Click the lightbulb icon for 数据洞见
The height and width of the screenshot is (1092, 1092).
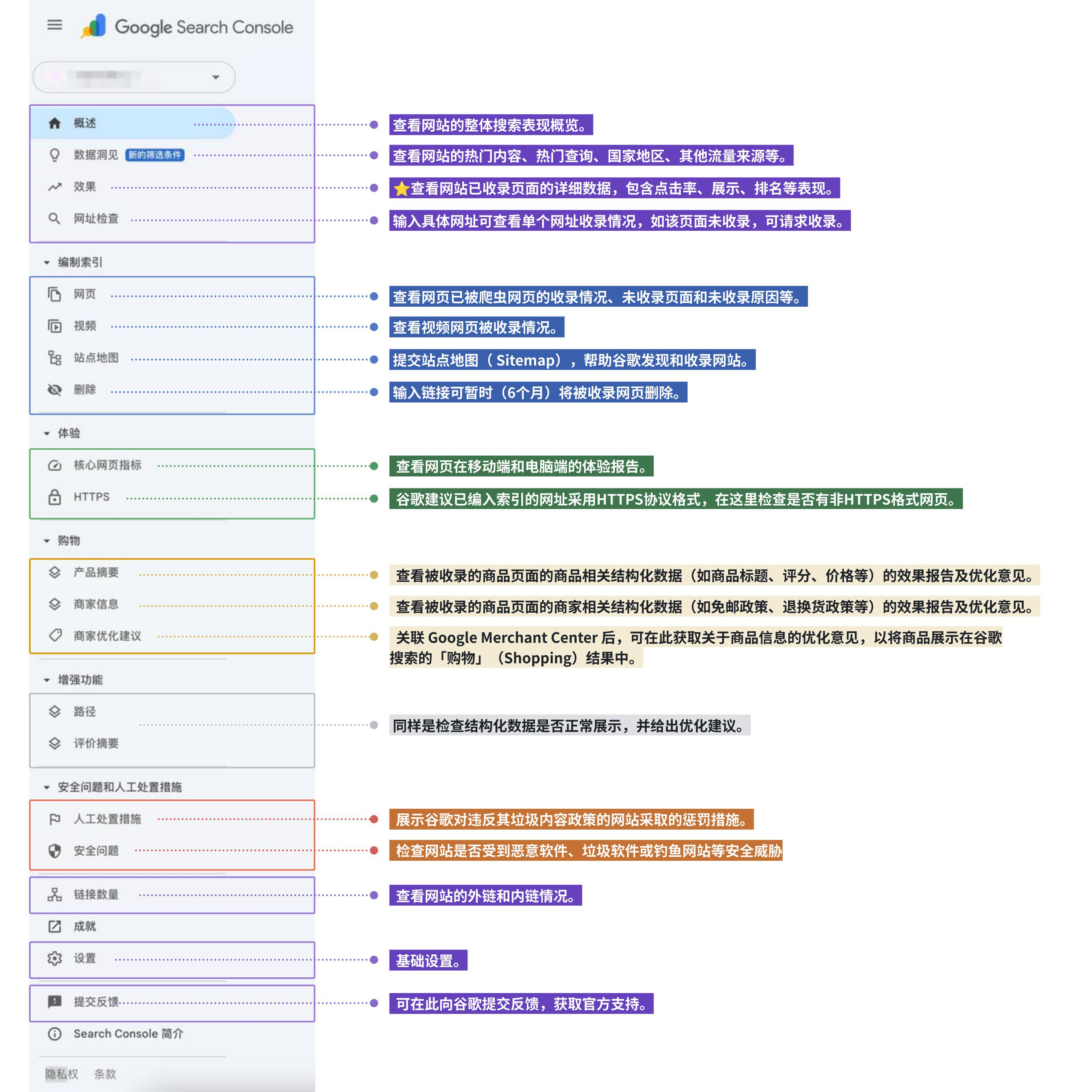(54, 155)
